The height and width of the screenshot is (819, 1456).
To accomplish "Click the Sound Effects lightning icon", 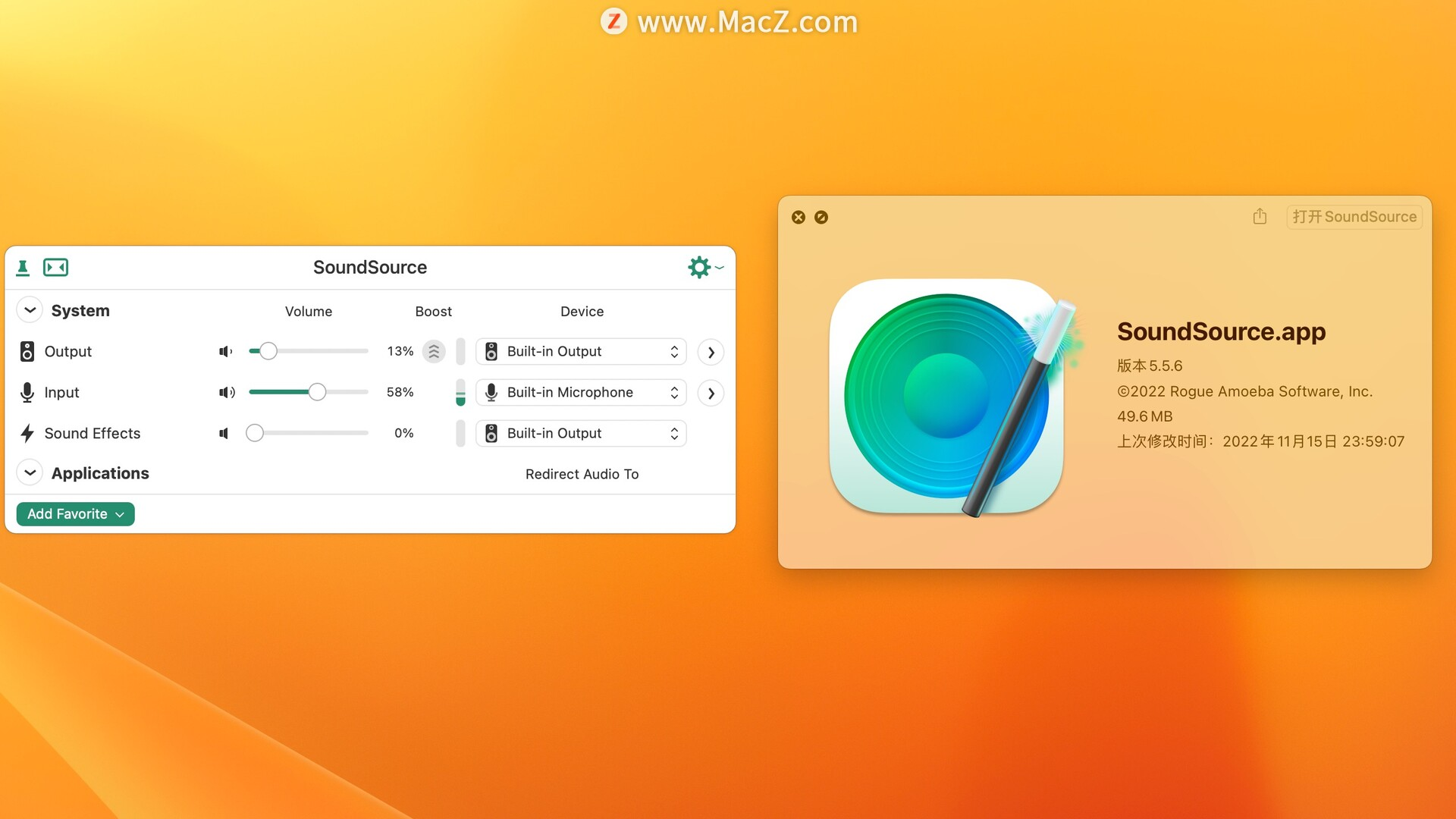I will click(x=27, y=434).
